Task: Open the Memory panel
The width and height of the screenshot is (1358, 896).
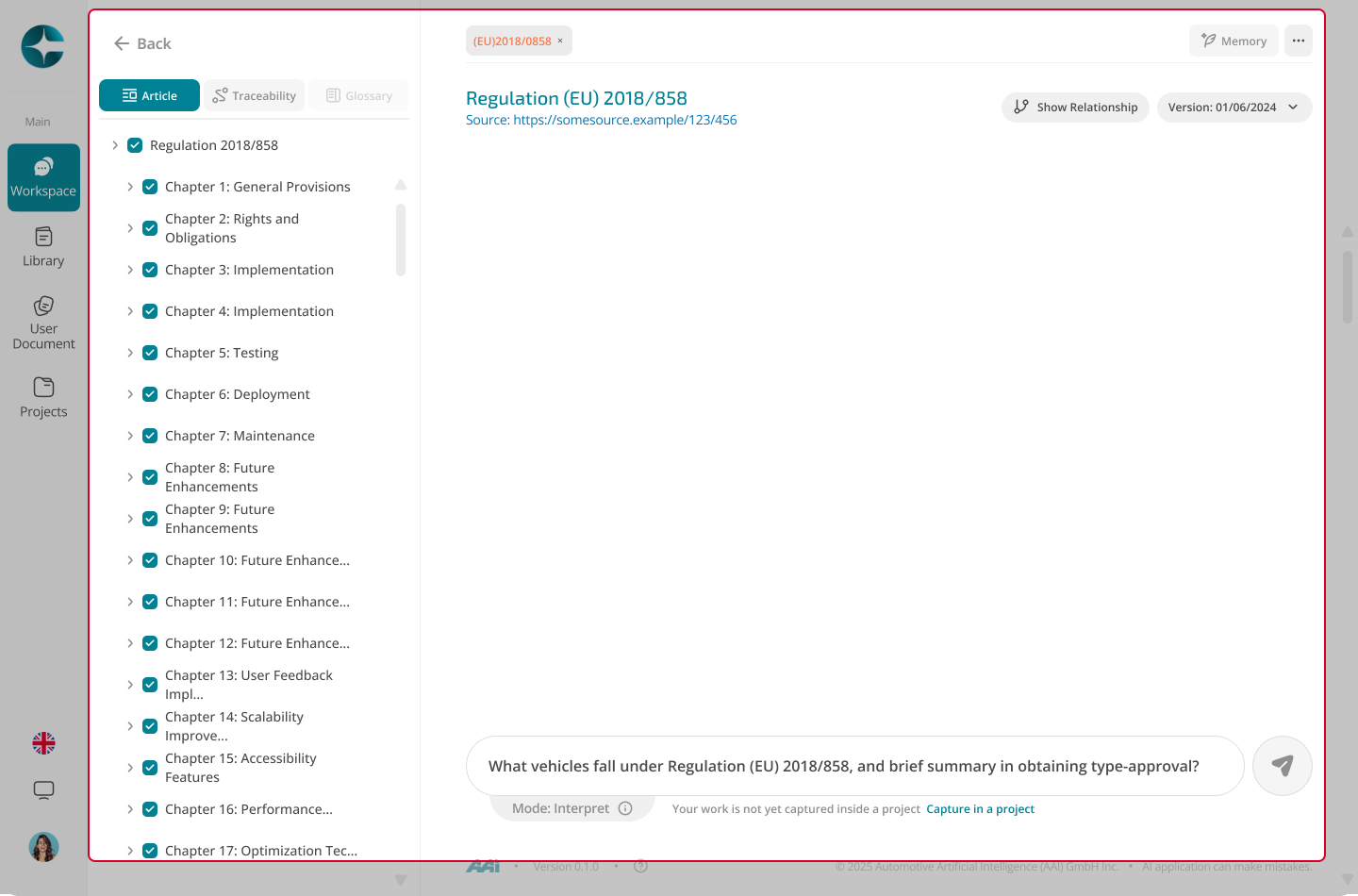Action: click(x=1234, y=41)
